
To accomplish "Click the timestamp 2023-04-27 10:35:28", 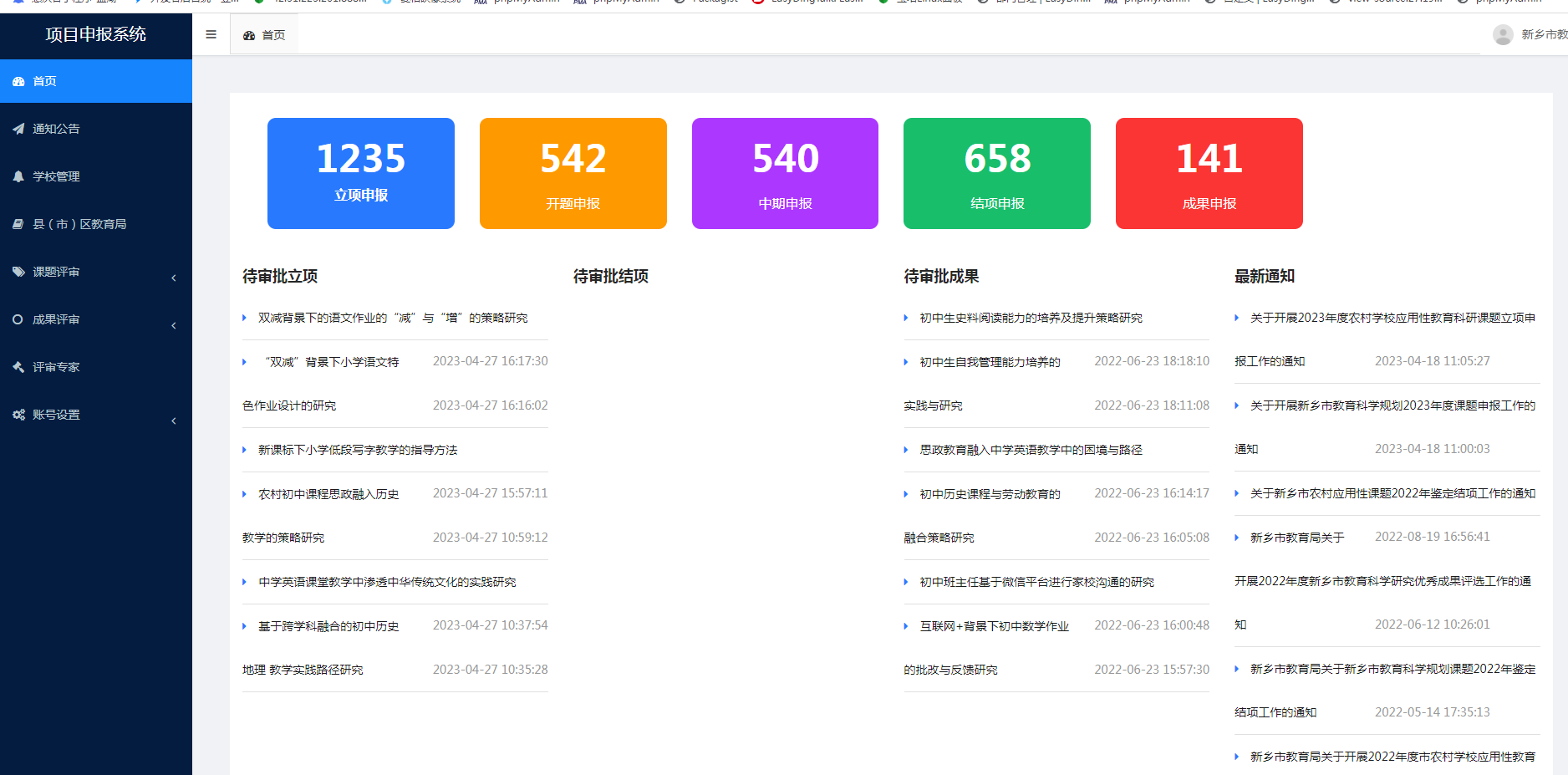I will 491,670.
